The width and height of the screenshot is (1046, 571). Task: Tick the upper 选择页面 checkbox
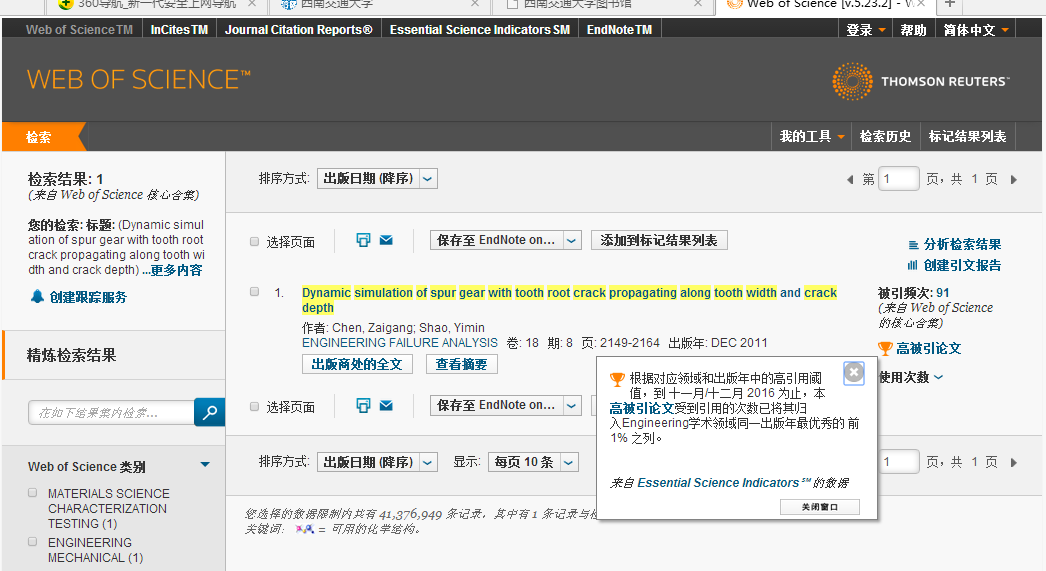click(254, 241)
